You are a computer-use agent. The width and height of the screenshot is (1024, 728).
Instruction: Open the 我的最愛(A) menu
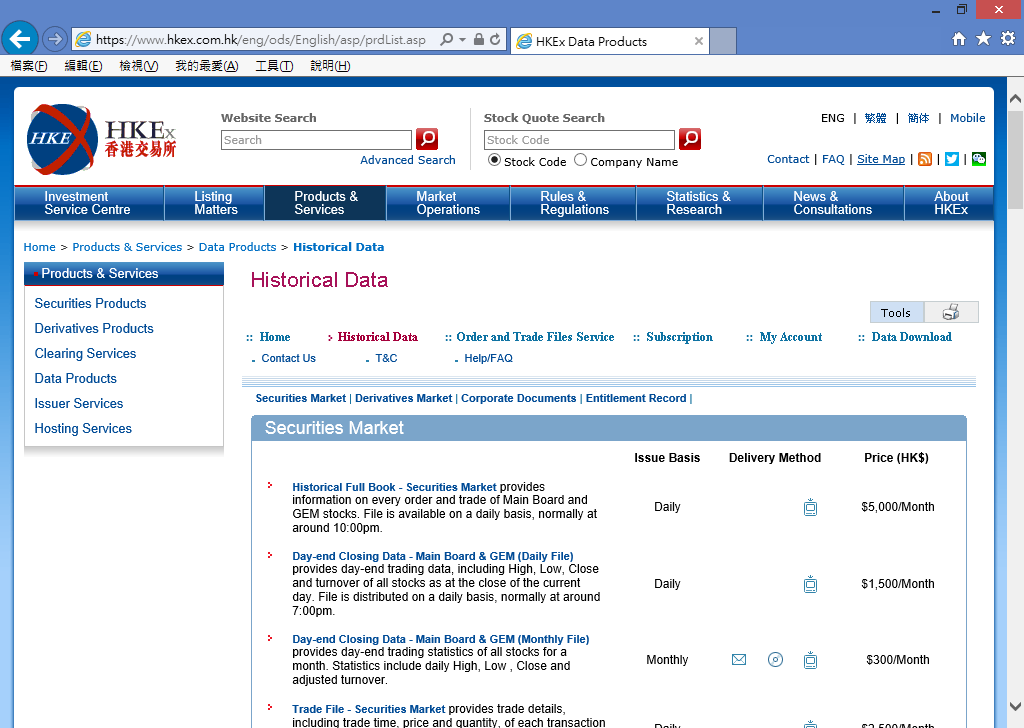[206, 66]
